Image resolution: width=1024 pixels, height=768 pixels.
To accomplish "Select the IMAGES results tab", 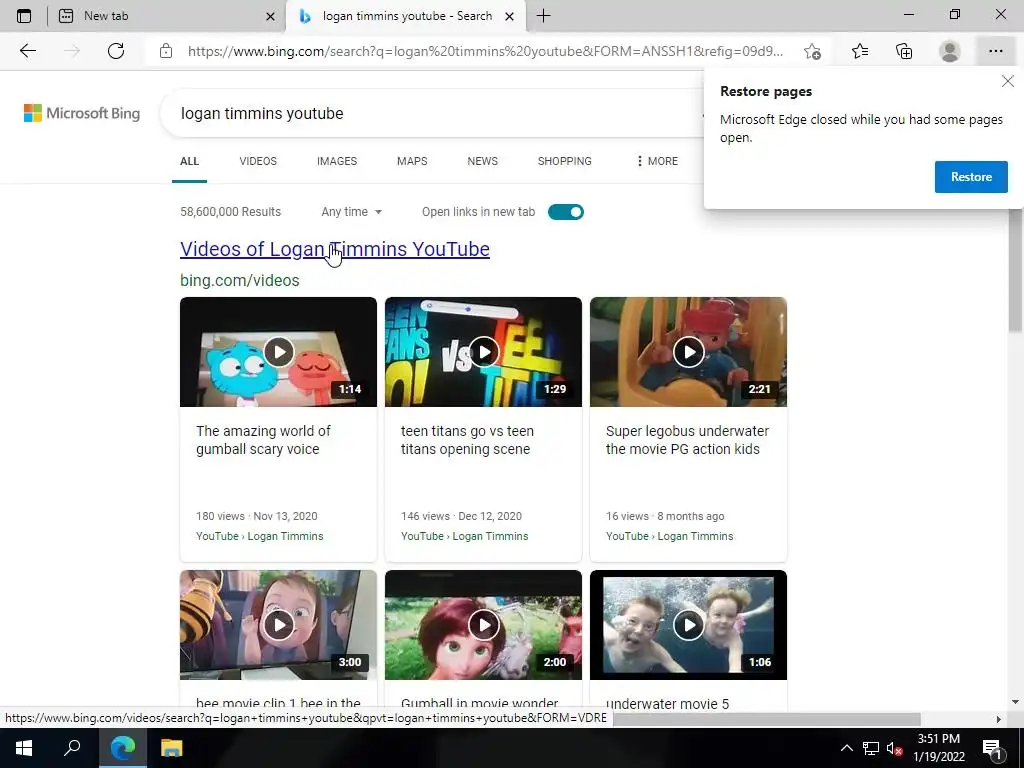I will pyautogui.click(x=337, y=161).
